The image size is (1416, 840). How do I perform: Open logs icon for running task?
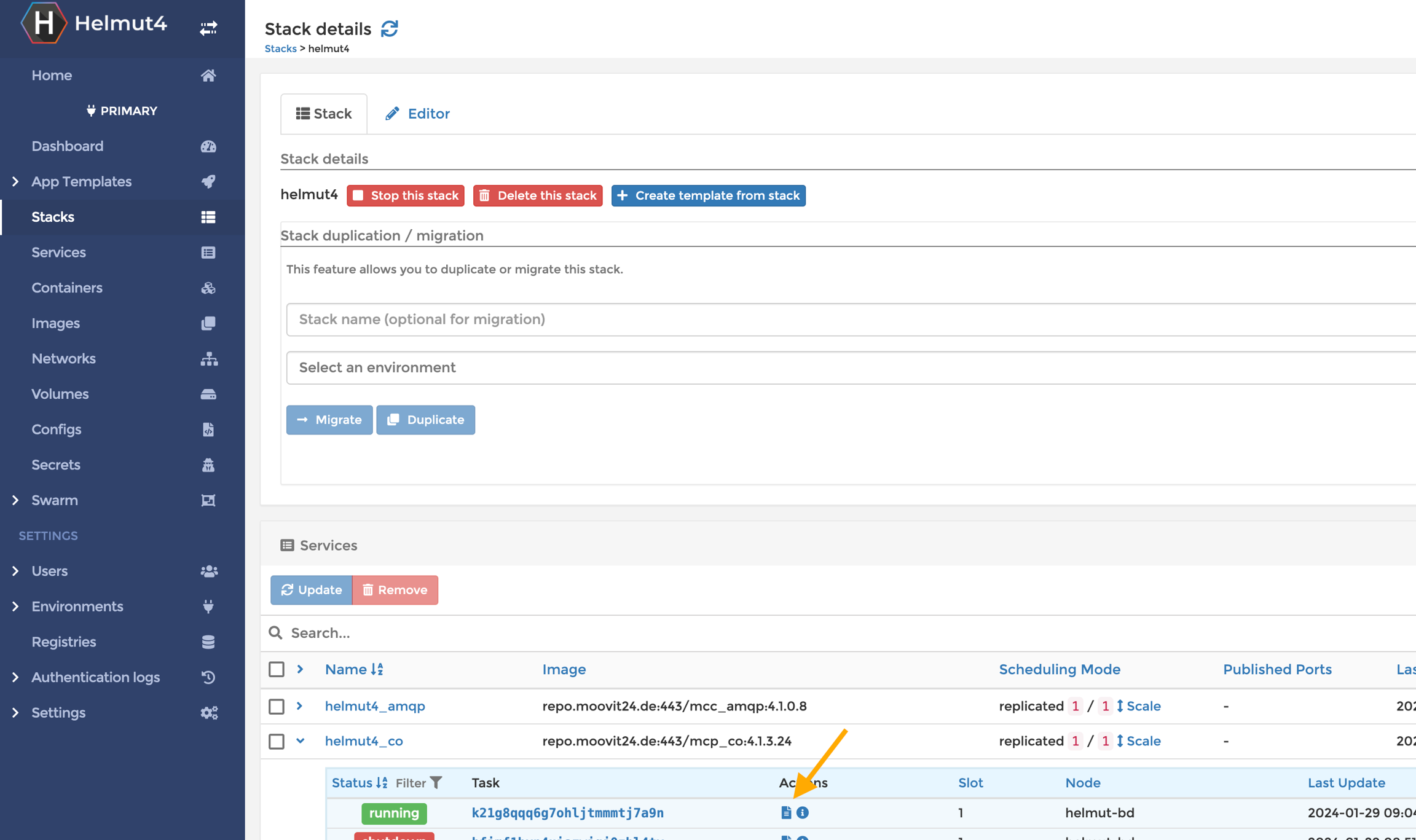[785, 812]
